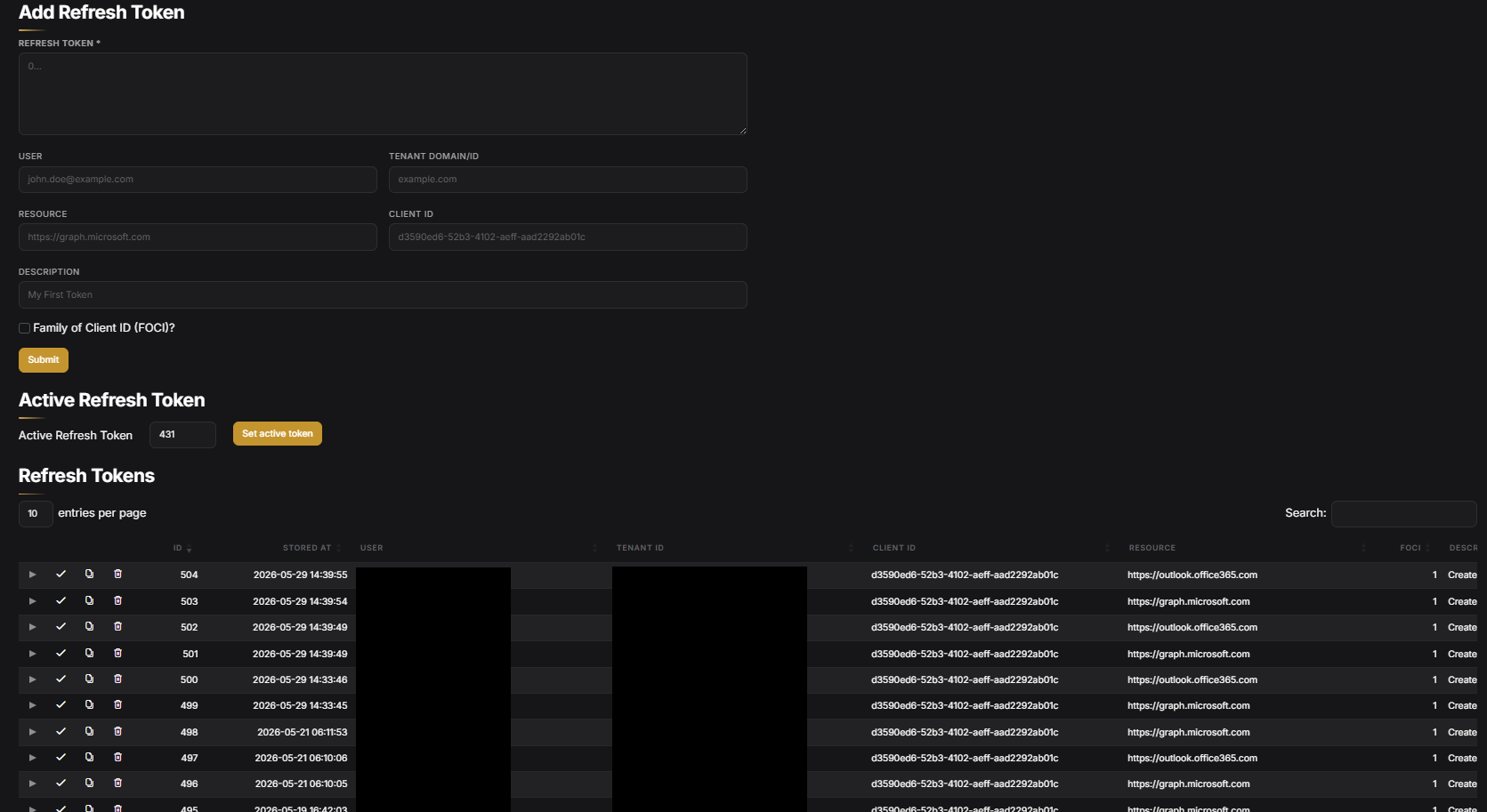Activate token 501 using the checkmark

point(61,654)
